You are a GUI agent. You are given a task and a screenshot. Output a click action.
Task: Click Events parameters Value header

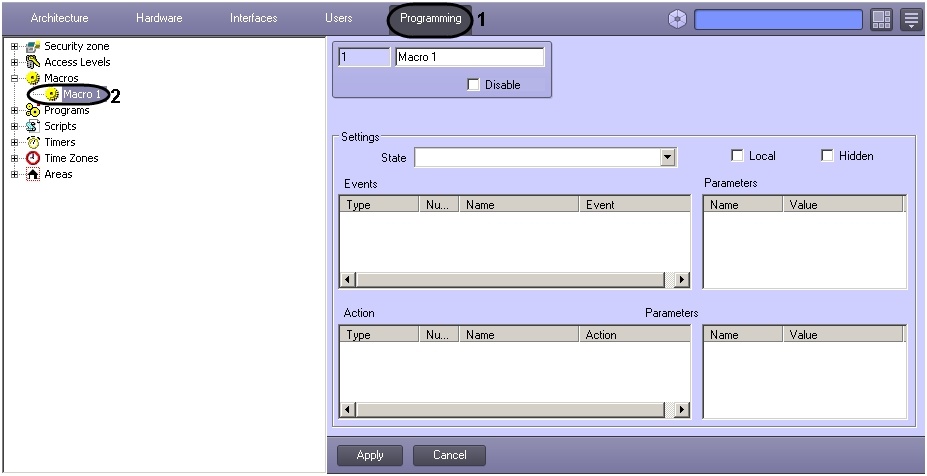pyautogui.click(x=844, y=205)
